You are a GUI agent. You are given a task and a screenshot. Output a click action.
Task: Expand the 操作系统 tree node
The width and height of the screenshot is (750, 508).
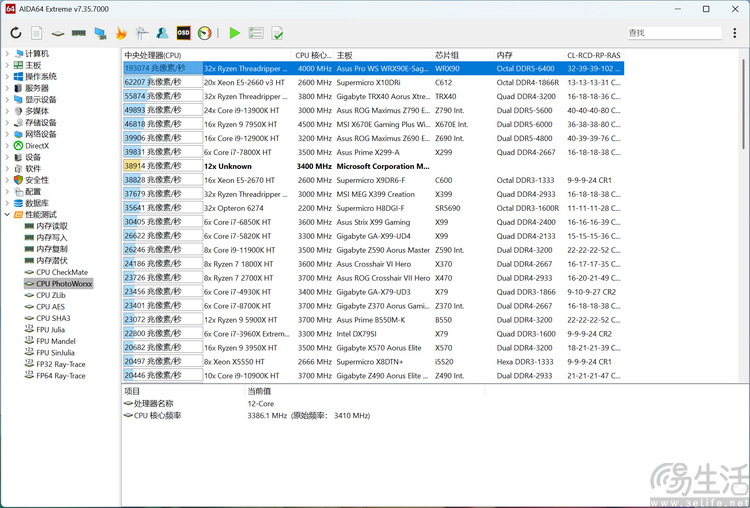click(7, 77)
